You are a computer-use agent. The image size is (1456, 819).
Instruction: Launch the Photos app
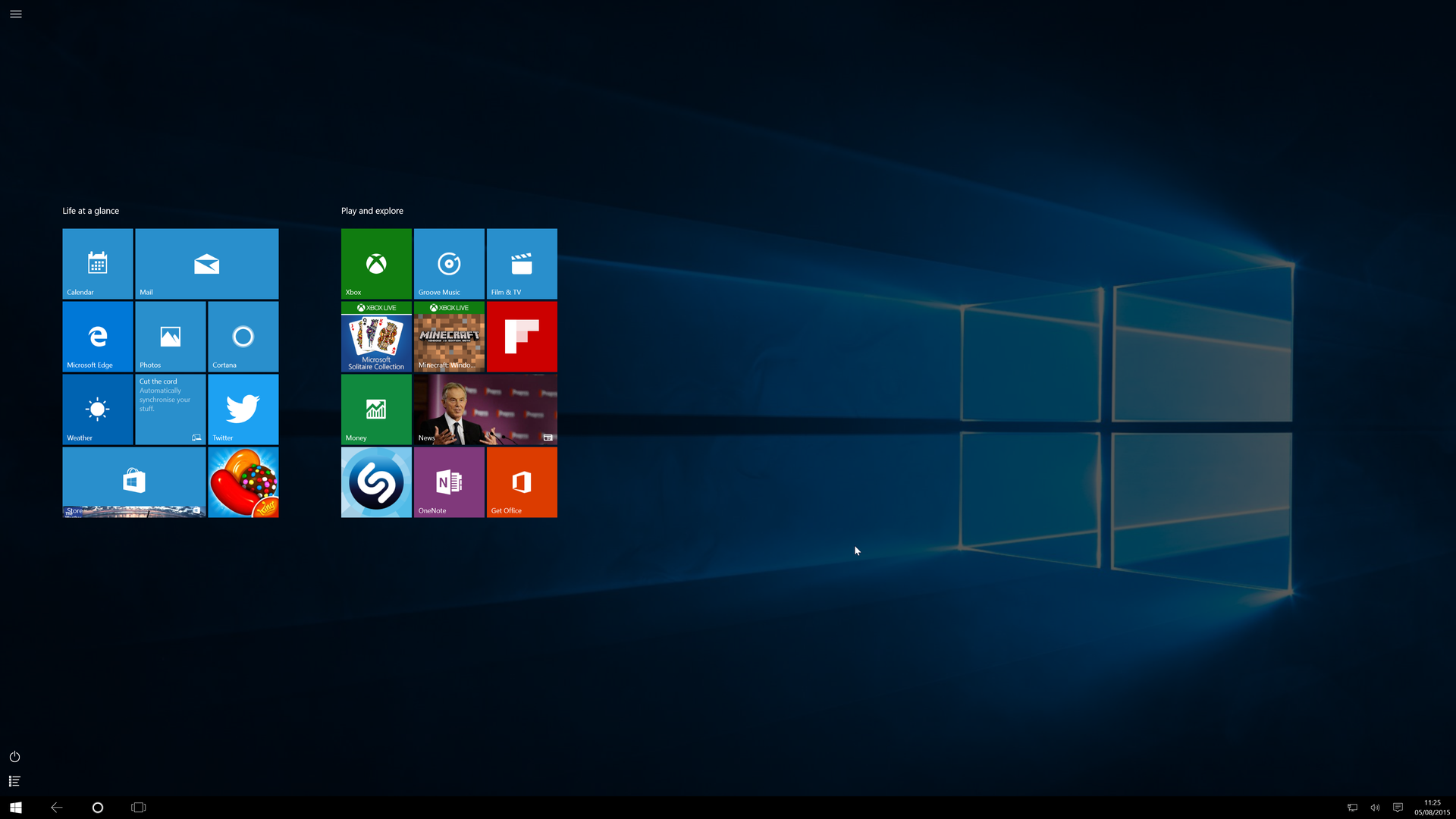pyautogui.click(x=170, y=336)
